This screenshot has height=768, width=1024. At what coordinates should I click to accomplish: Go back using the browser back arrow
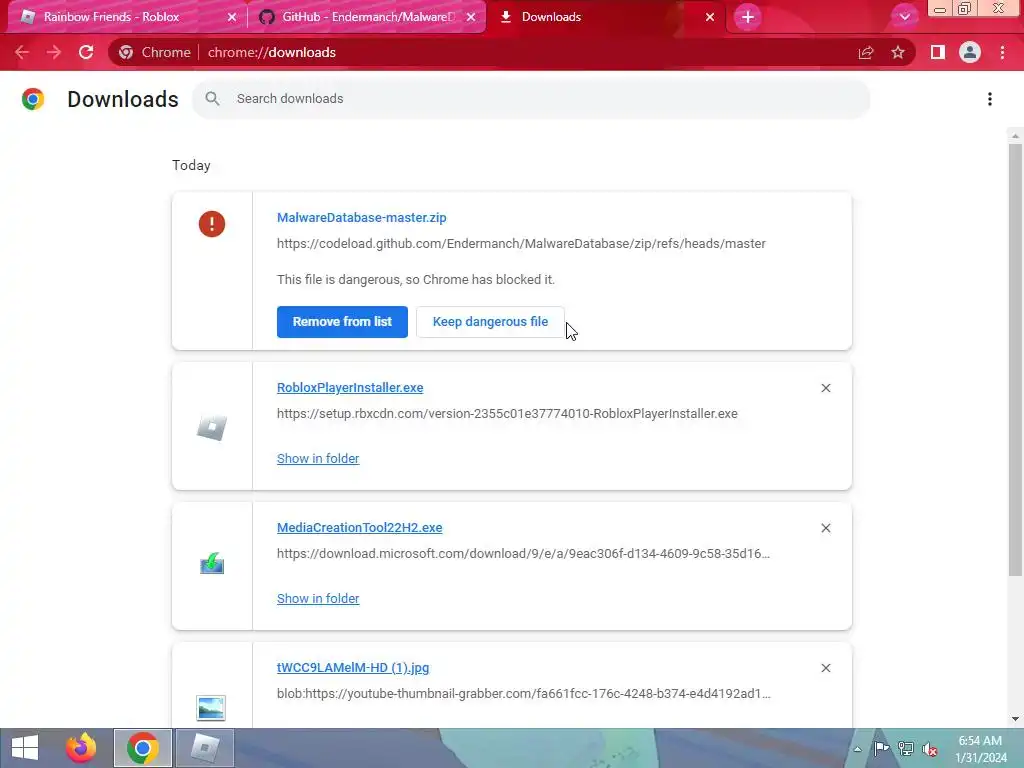coord(22,52)
